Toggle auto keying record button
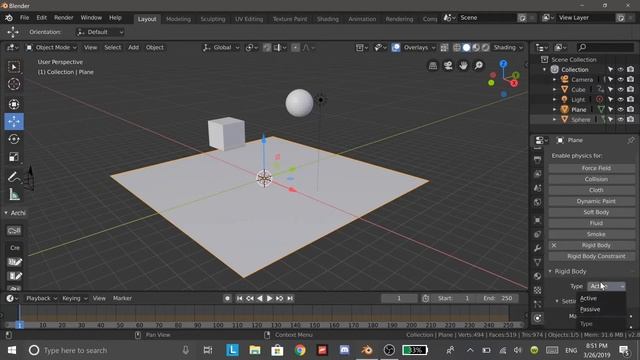This screenshot has height=360, width=640. click(227, 298)
